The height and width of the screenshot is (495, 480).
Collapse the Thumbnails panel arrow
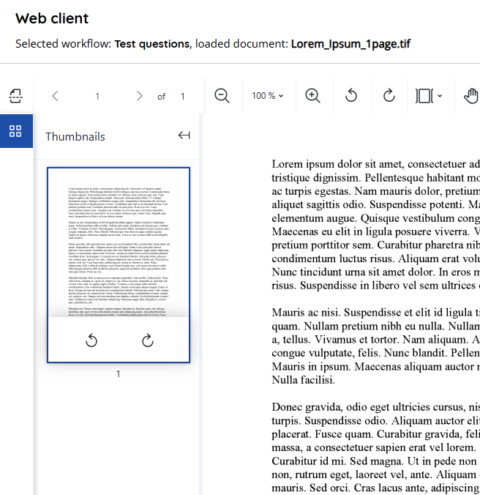184,135
